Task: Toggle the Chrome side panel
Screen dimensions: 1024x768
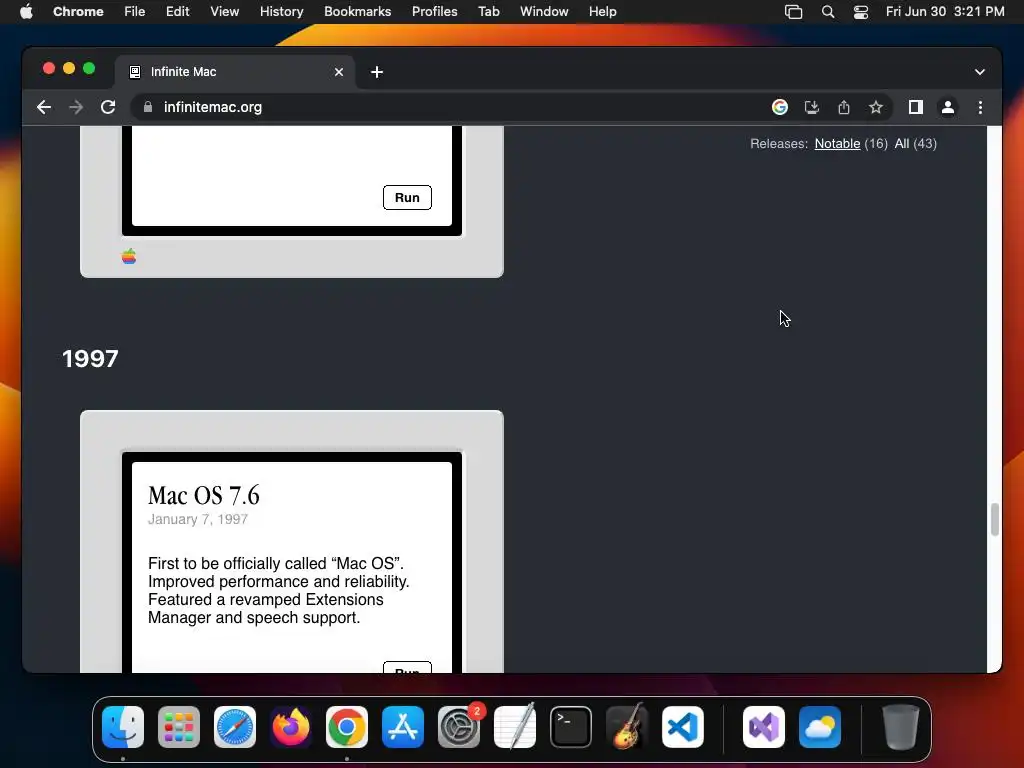Action: point(916,107)
